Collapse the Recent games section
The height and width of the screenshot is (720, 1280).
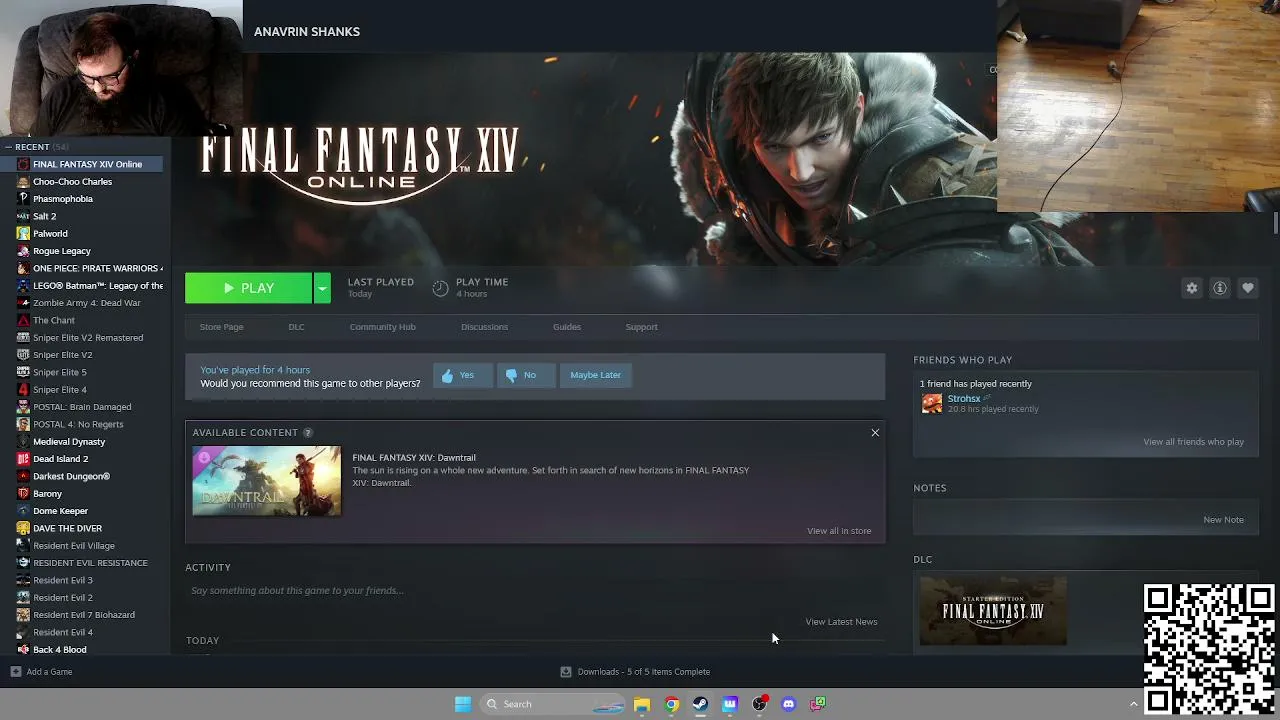click(x=8, y=147)
